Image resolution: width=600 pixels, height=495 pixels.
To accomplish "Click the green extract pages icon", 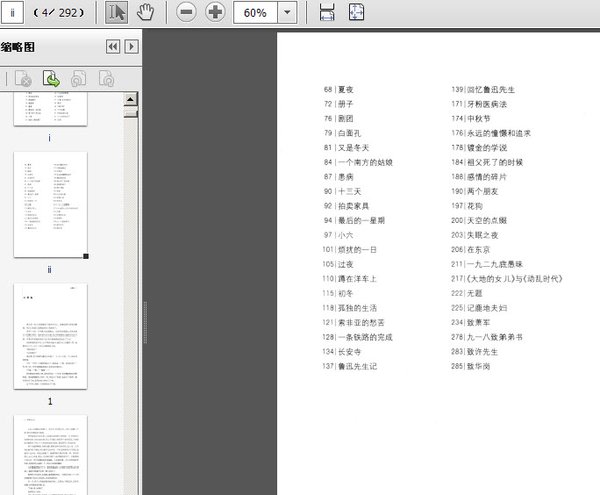I will coord(51,77).
